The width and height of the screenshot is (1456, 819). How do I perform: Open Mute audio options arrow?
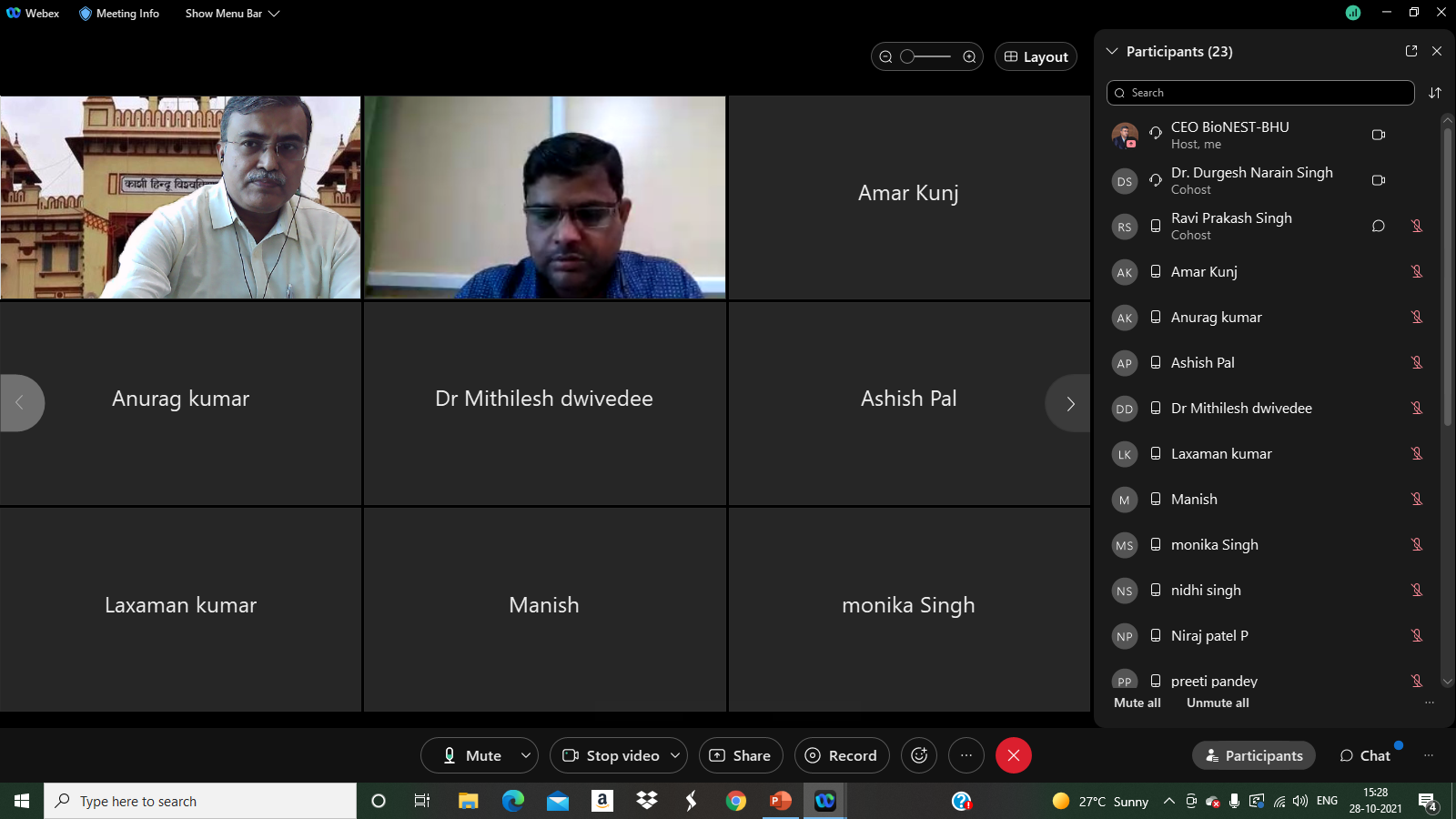(525, 755)
